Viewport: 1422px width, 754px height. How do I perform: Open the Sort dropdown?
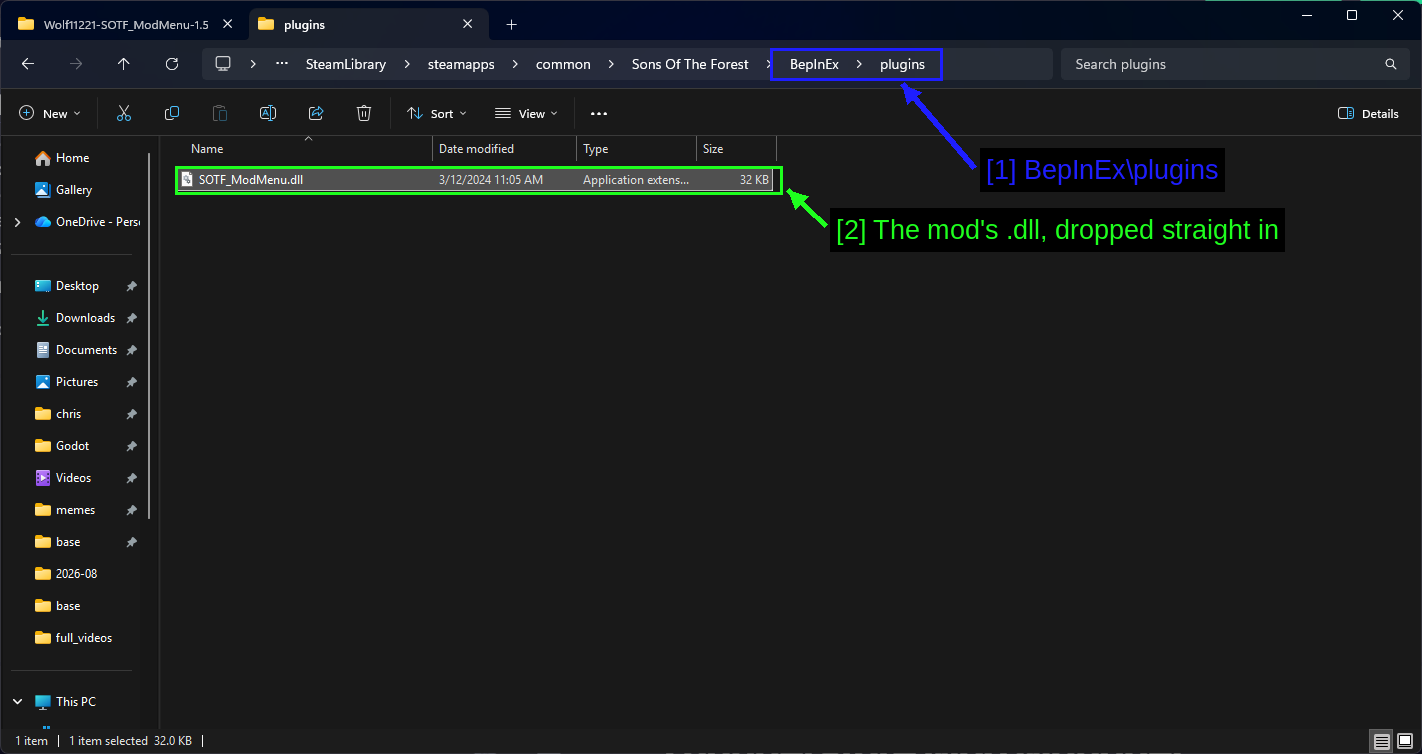437,113
